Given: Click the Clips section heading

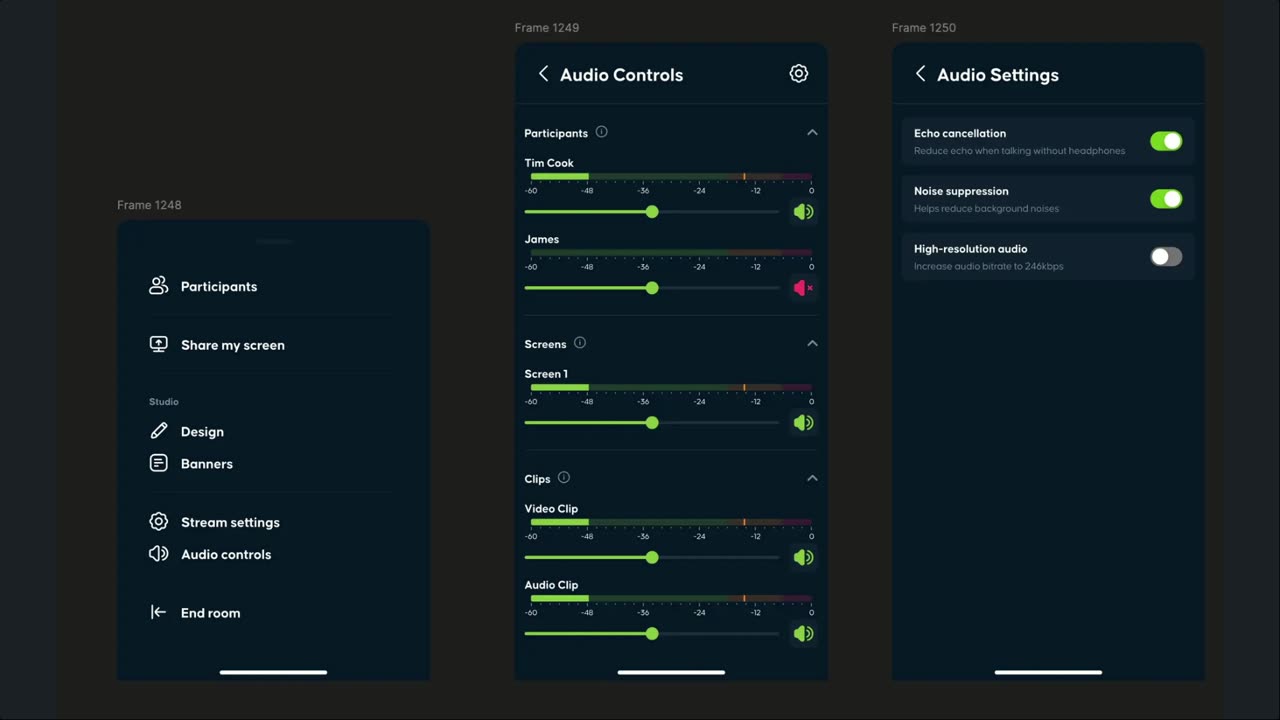Looking at the screenshot, I should [537, 479].
